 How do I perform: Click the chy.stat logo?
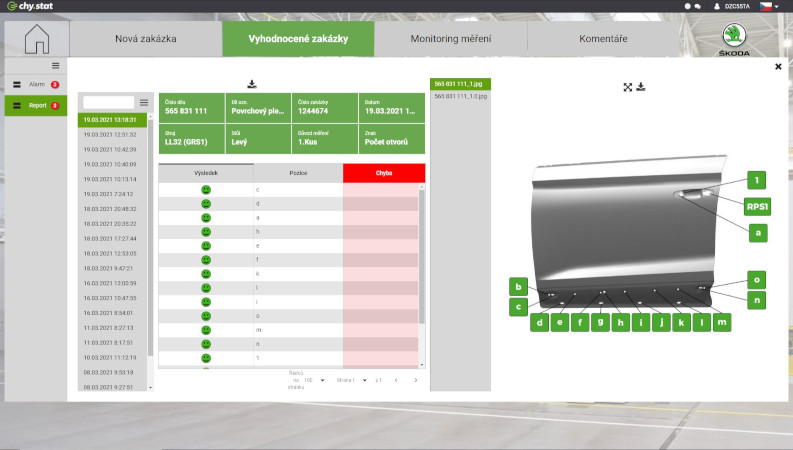[30, 6]
